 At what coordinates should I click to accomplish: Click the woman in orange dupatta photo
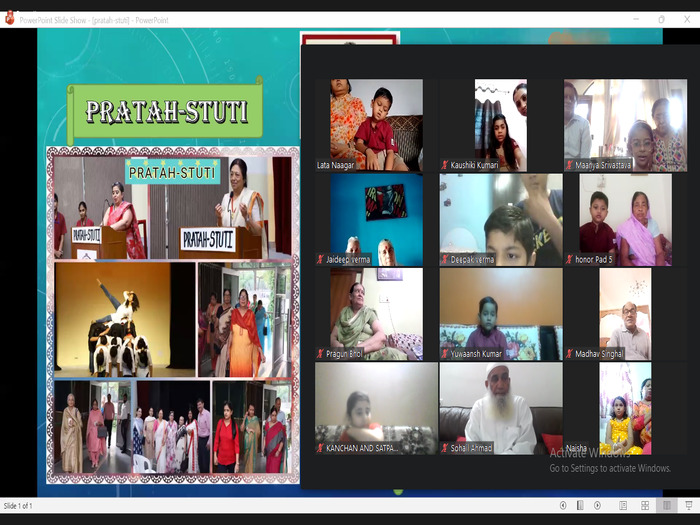pyautogui.click(x=245, y=320)
